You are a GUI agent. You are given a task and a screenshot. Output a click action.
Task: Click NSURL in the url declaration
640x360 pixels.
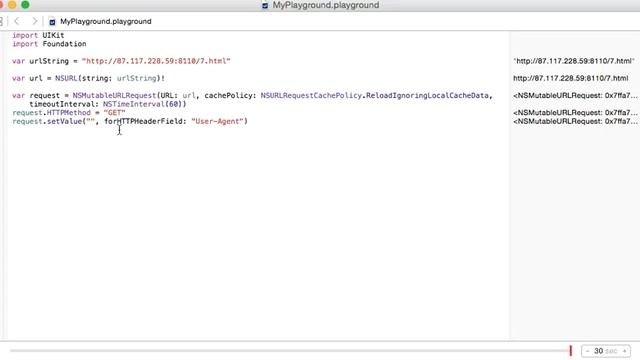point(66,78)
